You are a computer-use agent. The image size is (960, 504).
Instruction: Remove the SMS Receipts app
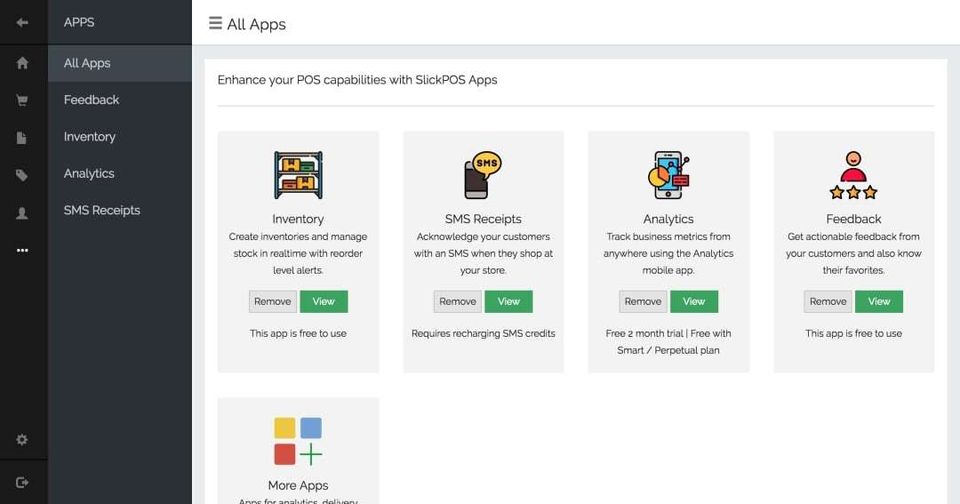[x=457, y=301]
